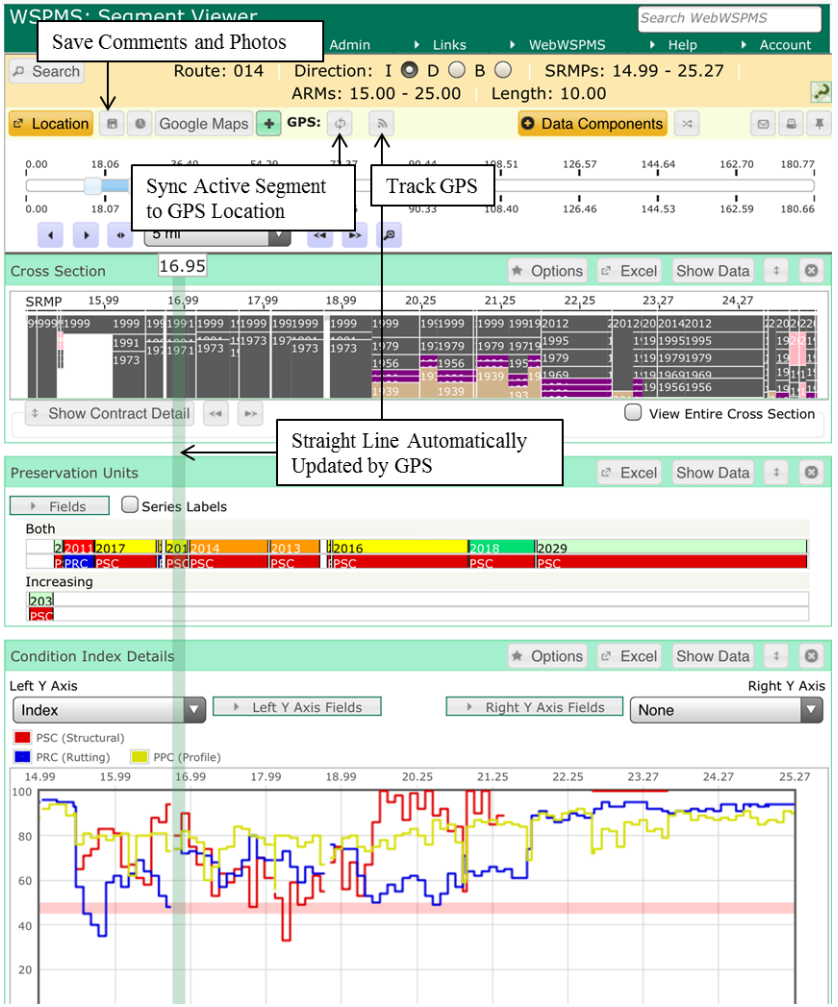Move segment right with the right-arrow button
The height and width of the screenshot is (1007, 838).
(x=86, y=235)
